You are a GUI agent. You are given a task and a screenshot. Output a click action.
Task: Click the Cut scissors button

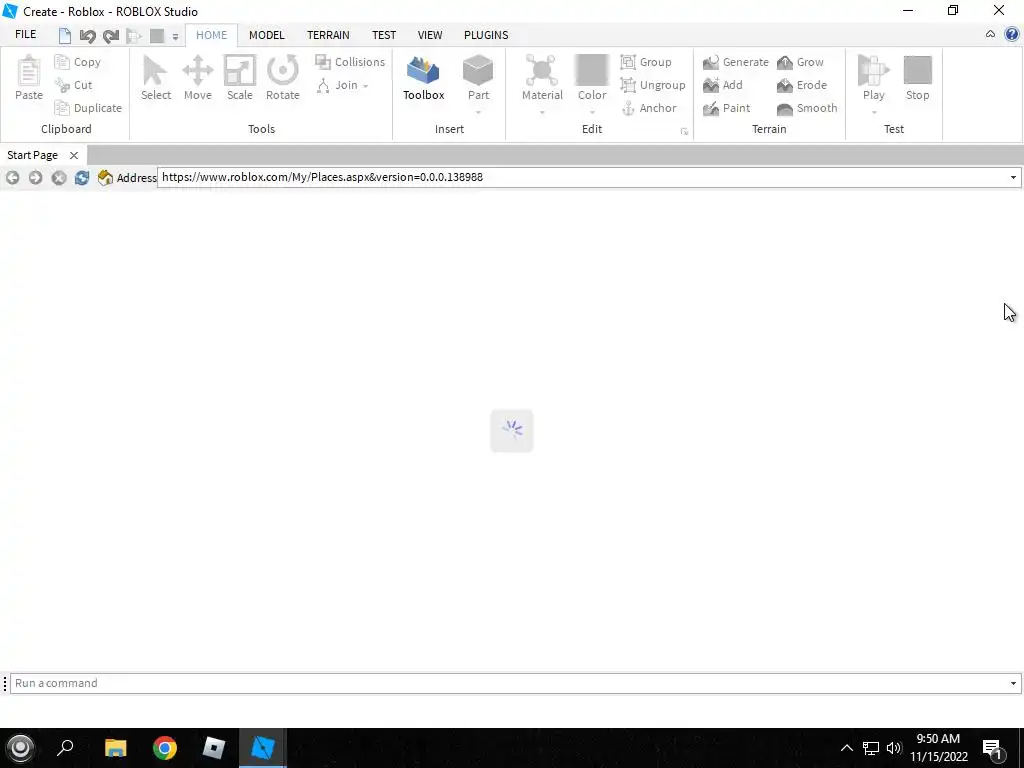point(74,85)
